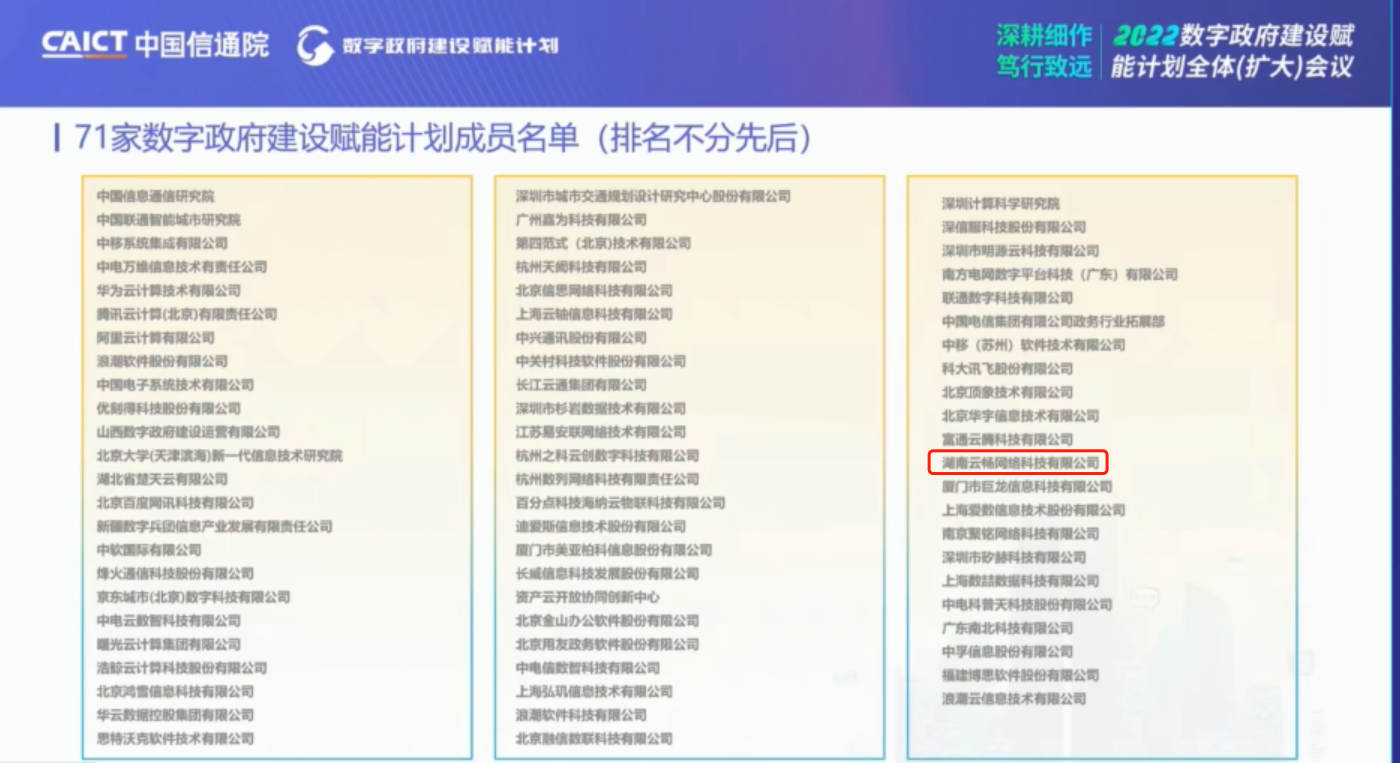The width and height of the screenshot is (1400, 763).
Task: Select the row 中移(苏州)软件技术有限公司
Action: tap(1033, 345)
